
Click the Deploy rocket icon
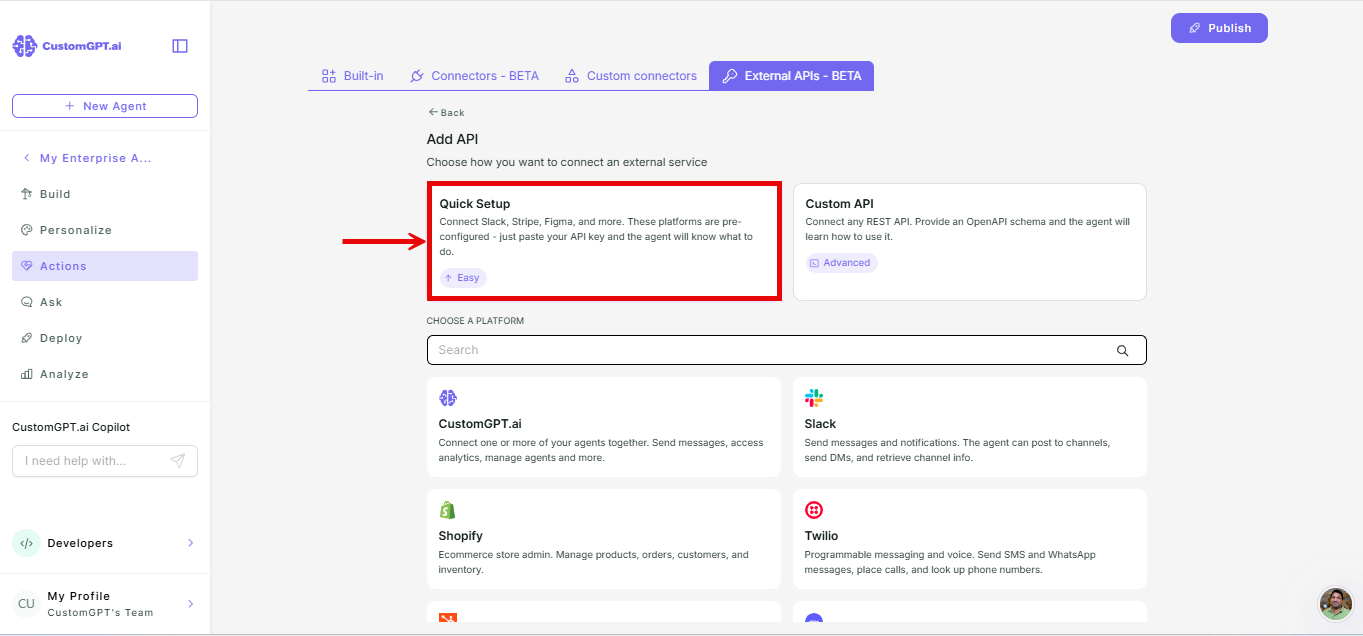click(27, 338)
